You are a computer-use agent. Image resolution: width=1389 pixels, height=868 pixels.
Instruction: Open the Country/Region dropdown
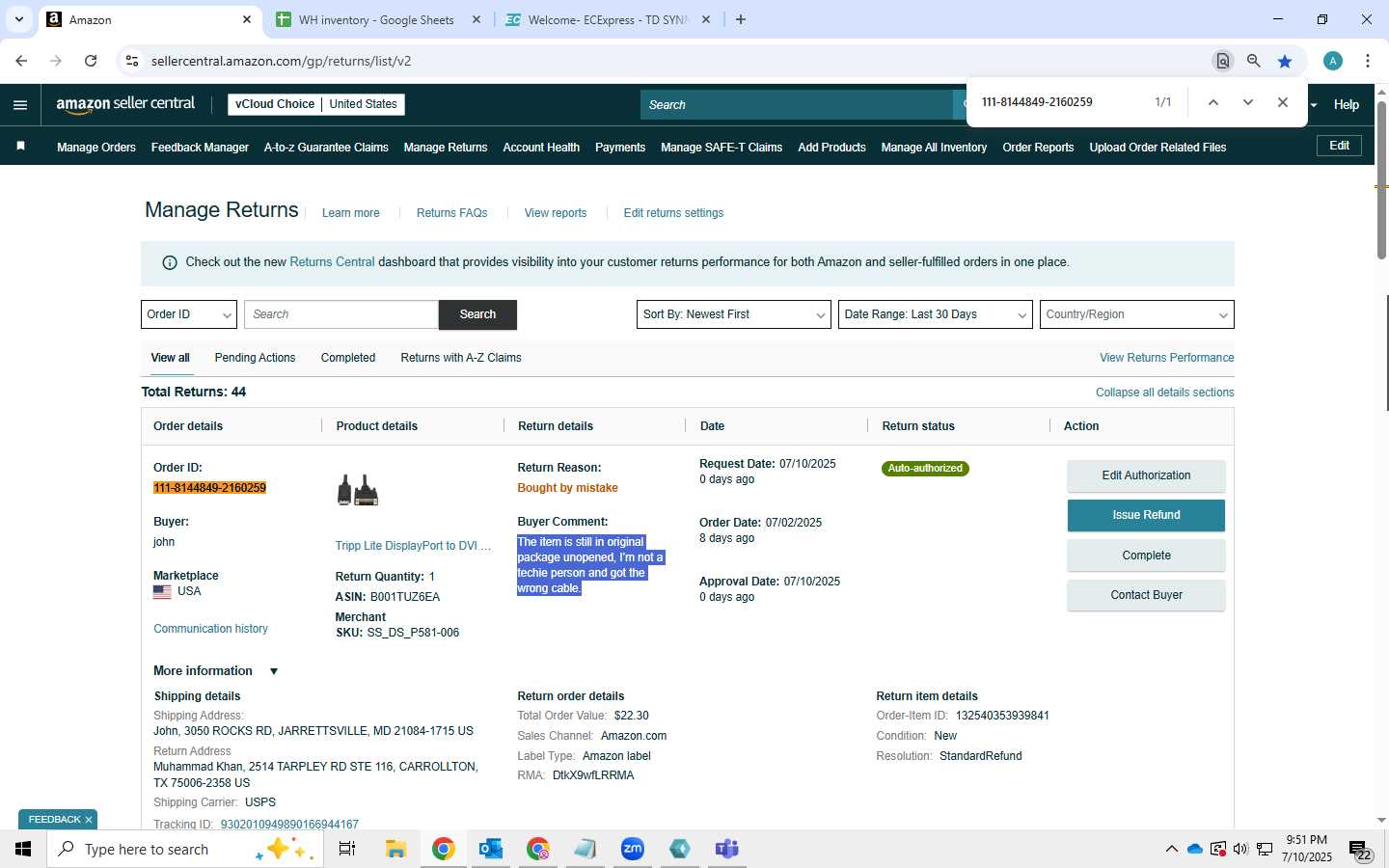click(x=1137, y=314)
